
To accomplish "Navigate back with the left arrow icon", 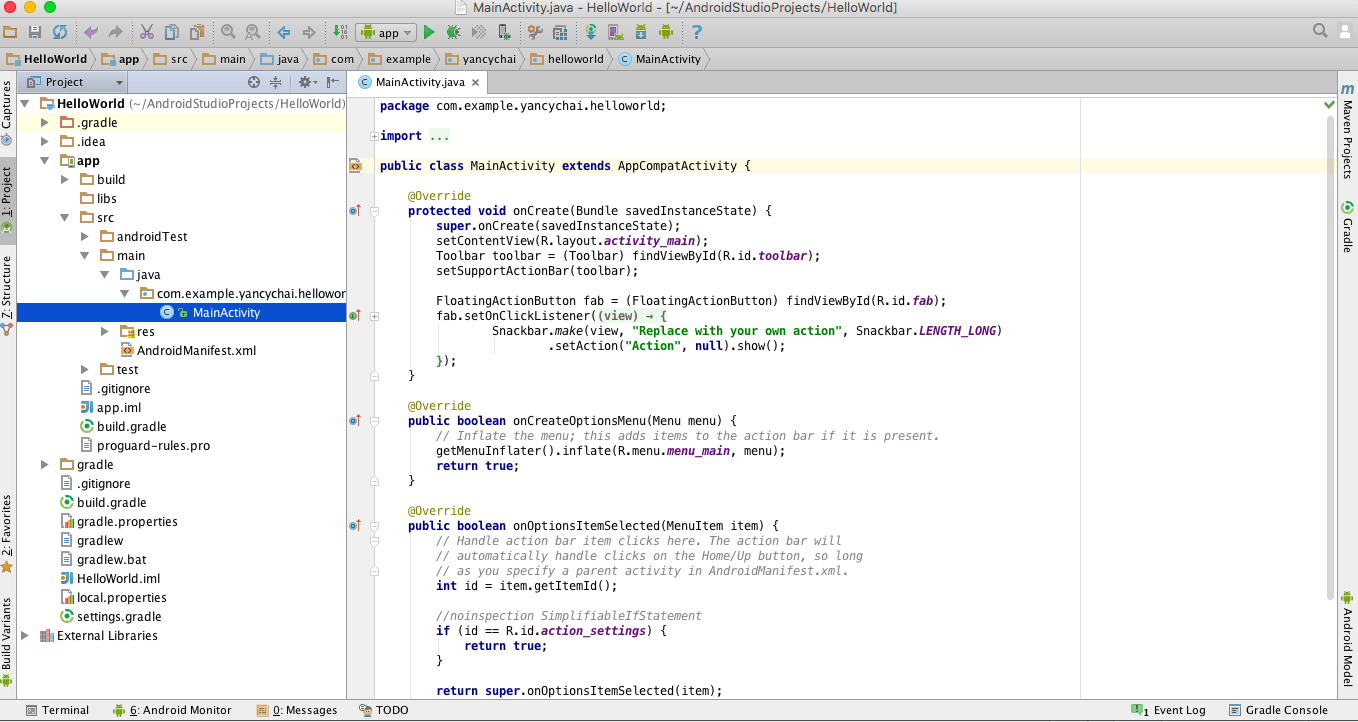I will coord(284,32).
